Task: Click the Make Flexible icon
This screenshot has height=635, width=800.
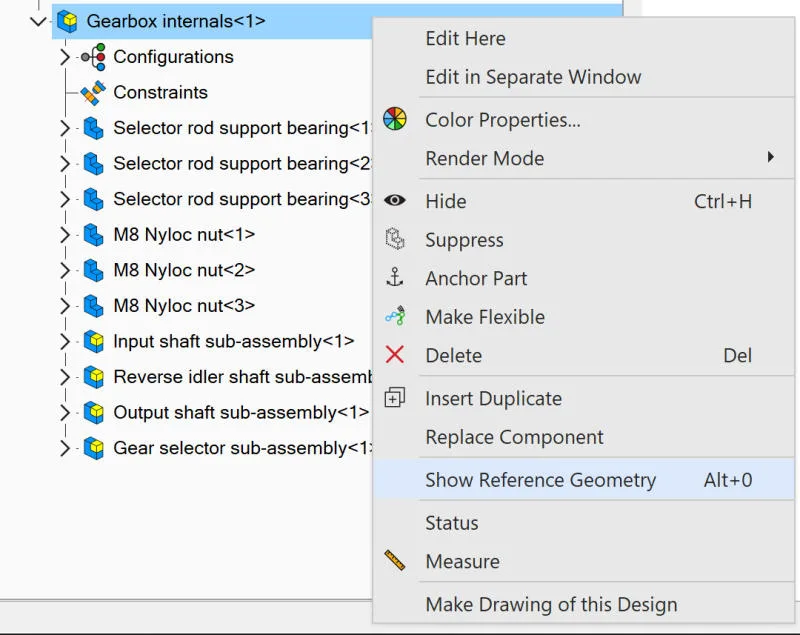Action: [x=395, y=316]
